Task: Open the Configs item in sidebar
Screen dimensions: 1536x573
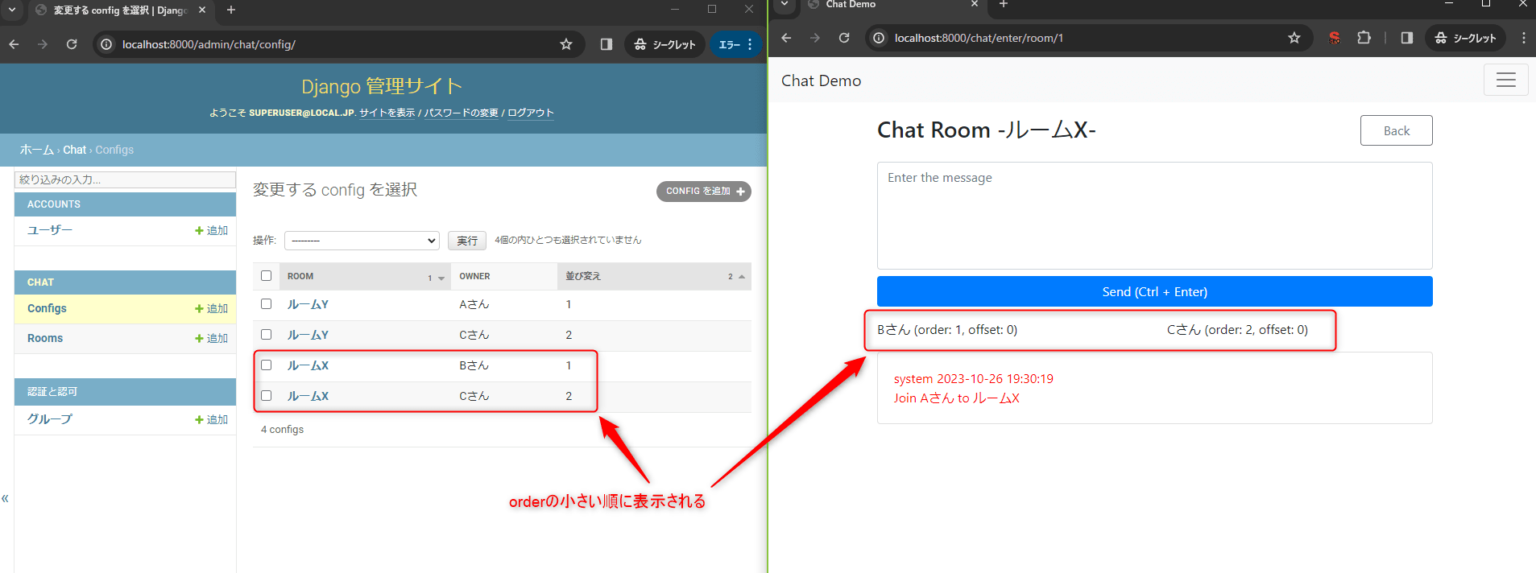Action: [47, 309]
